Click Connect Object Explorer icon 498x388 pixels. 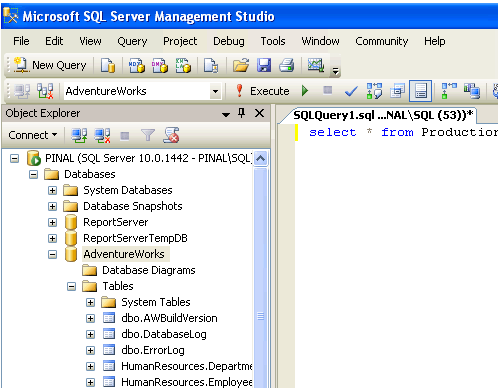(79, 135)
